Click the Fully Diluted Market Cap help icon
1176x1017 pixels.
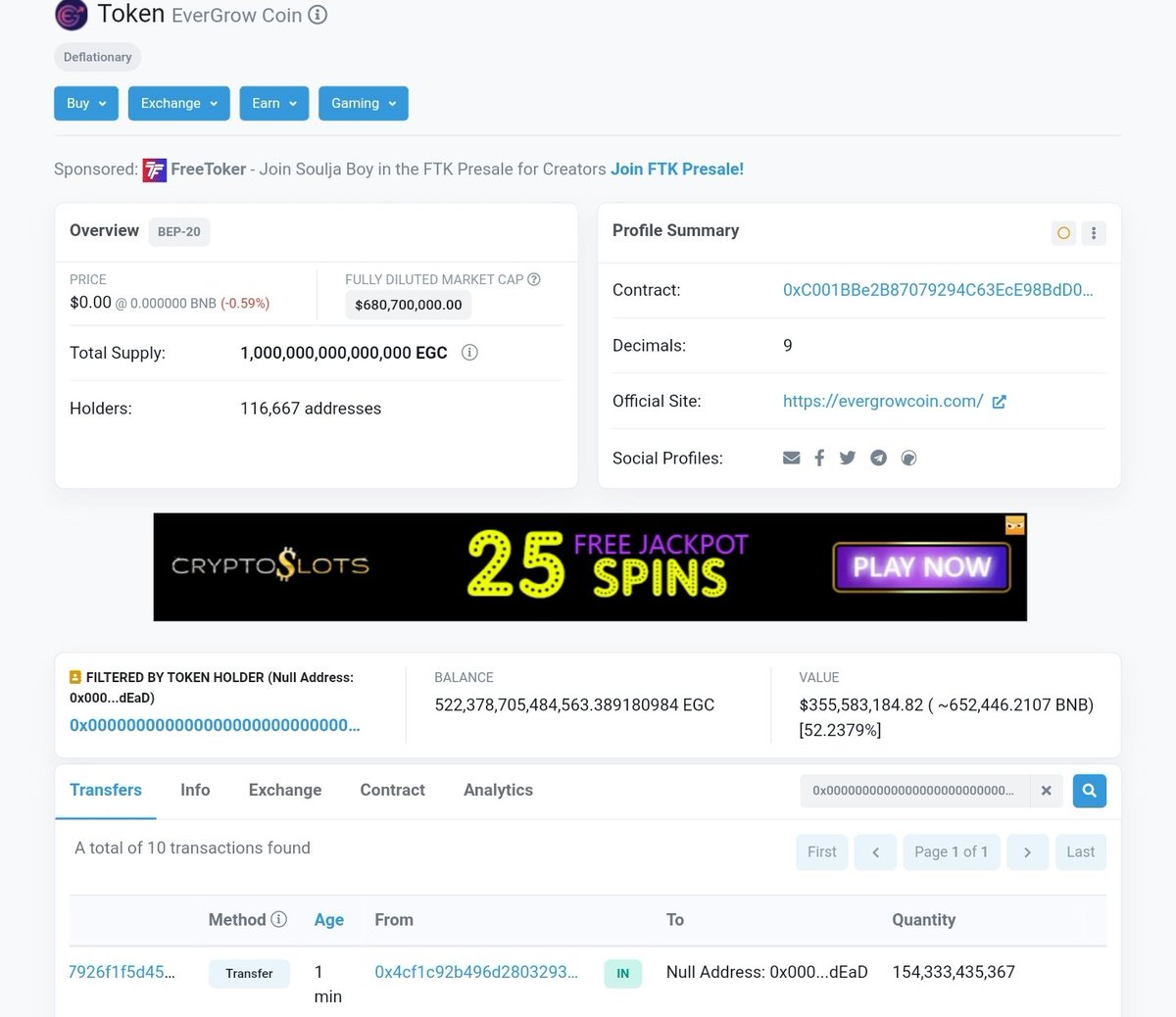534,279
